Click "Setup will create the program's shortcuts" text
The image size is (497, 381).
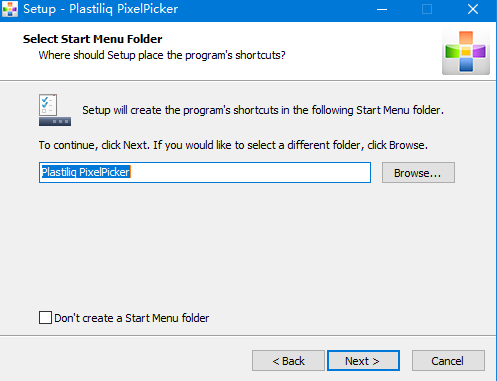[263, 110]
